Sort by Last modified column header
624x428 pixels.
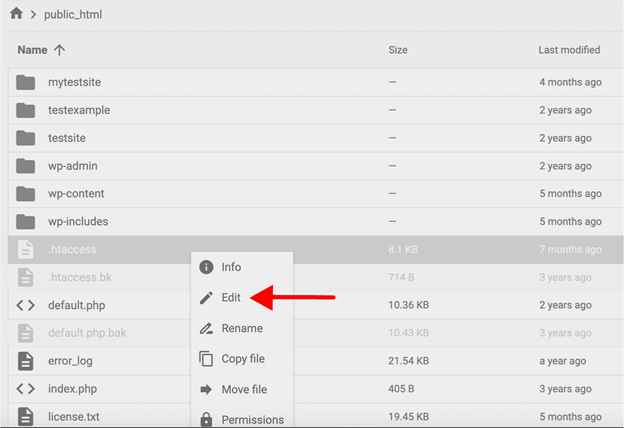[x=569, y=50]
